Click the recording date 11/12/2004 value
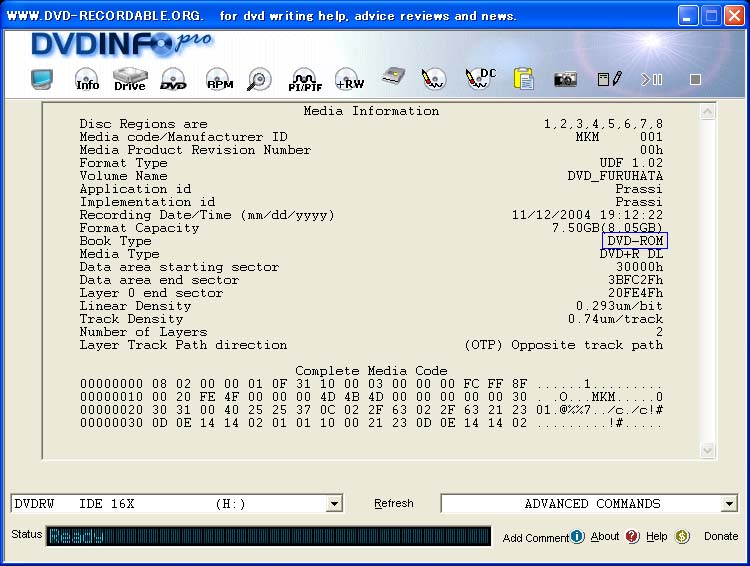The height and width of the screenshot is (566, 750). click(x=587, y=215)
